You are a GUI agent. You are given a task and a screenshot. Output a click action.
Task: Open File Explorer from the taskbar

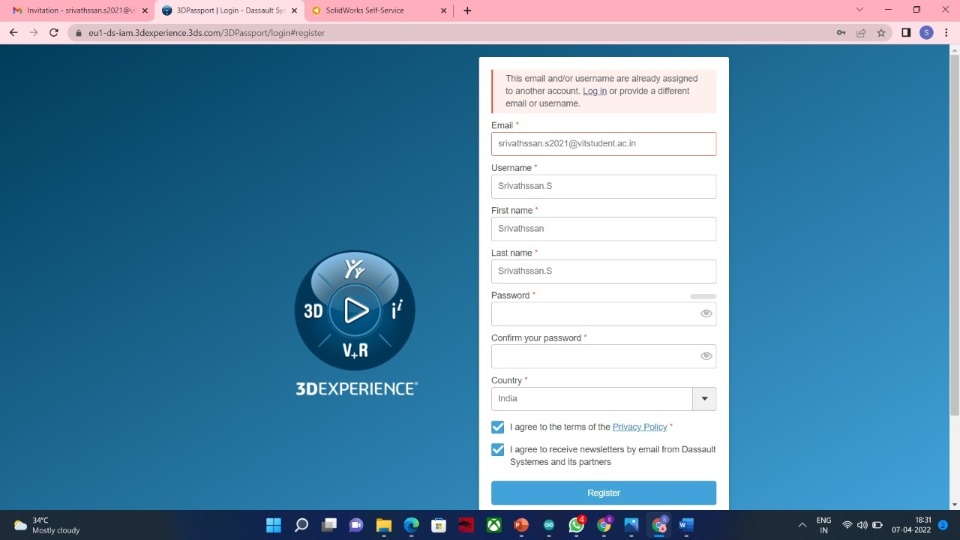[384, 525]
